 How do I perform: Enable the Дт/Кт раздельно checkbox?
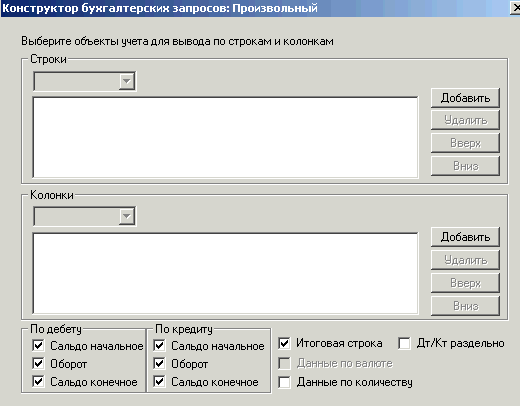pyautogui.click(x=404, y=343)
